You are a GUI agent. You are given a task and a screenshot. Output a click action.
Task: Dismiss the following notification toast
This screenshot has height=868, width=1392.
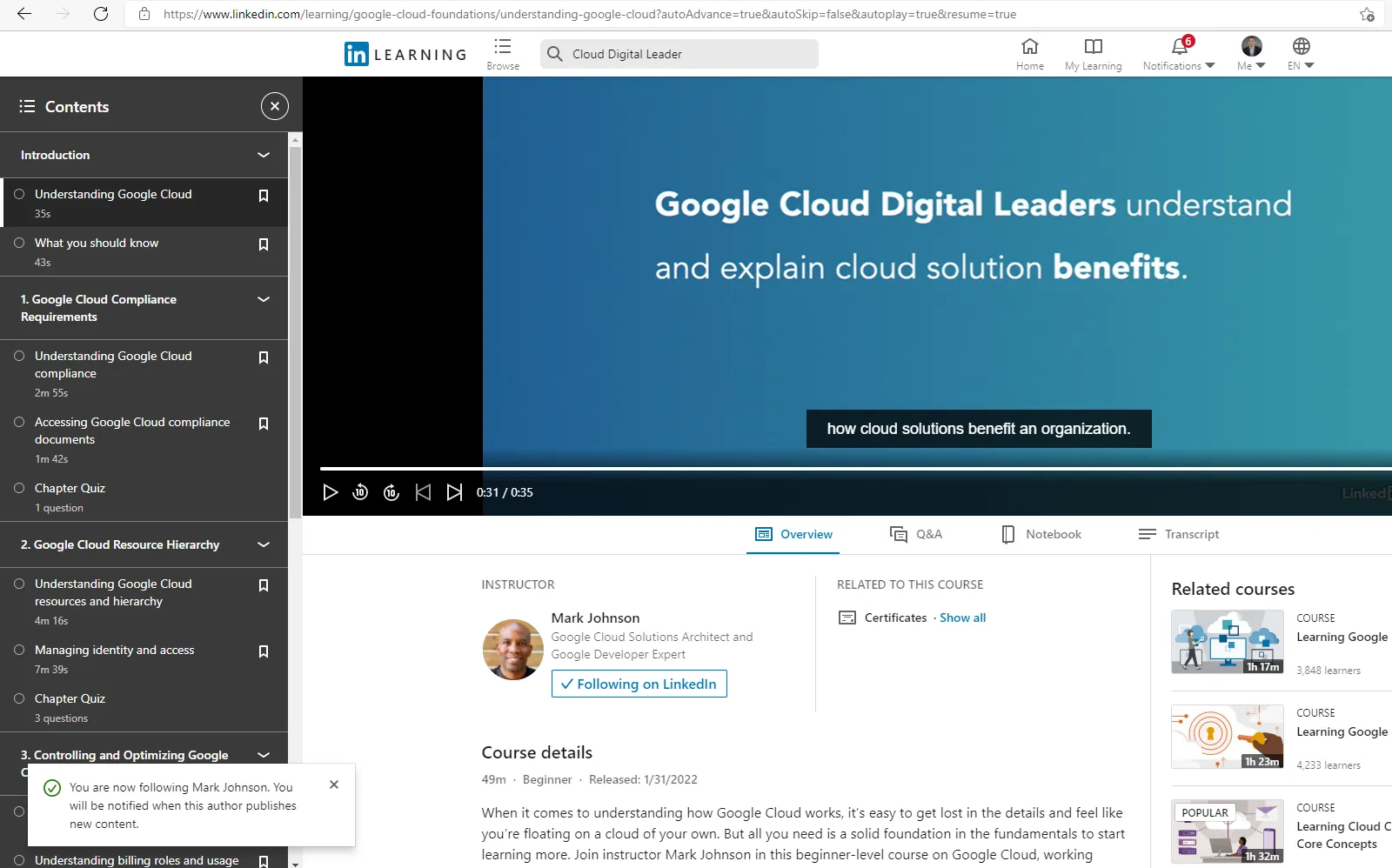pos(334,785)
